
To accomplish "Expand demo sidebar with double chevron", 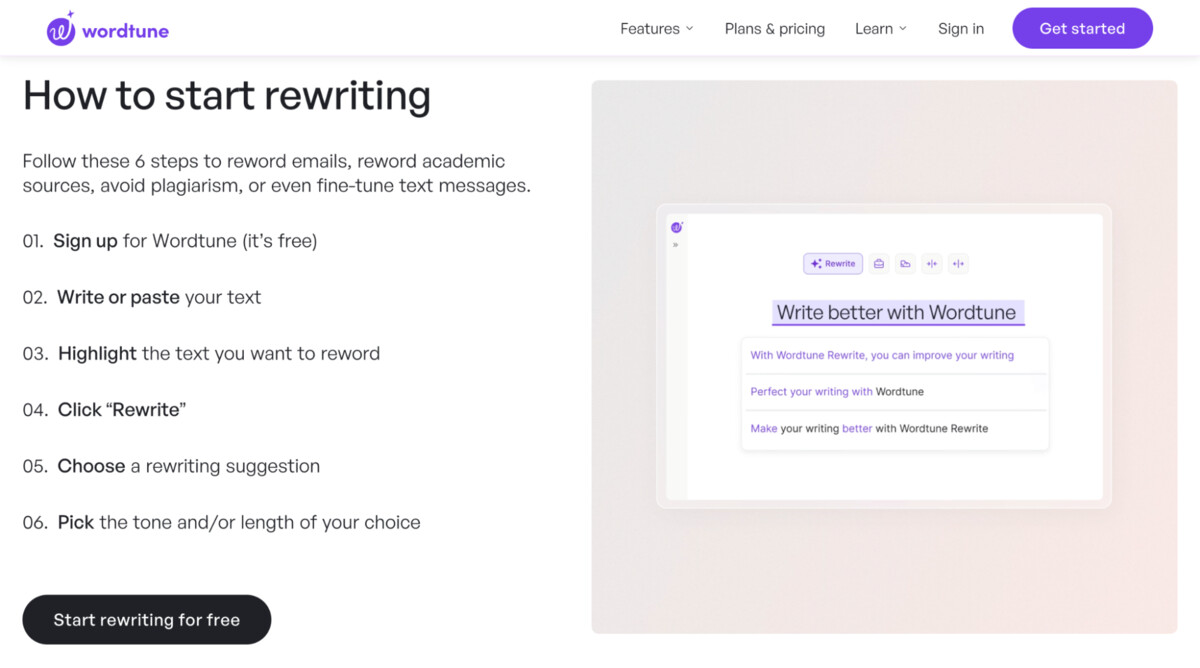I will (676, 245).
